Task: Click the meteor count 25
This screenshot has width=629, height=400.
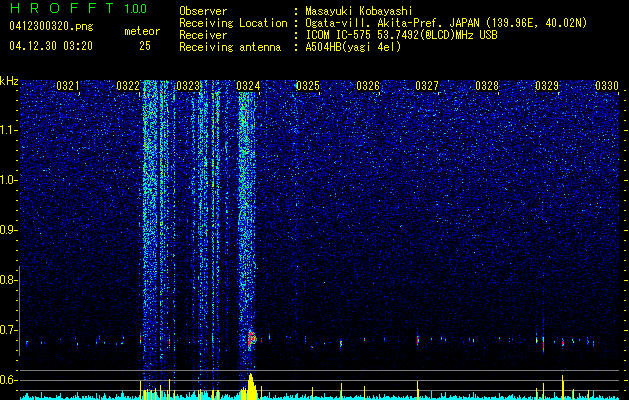Action: (x=145, y=46)
